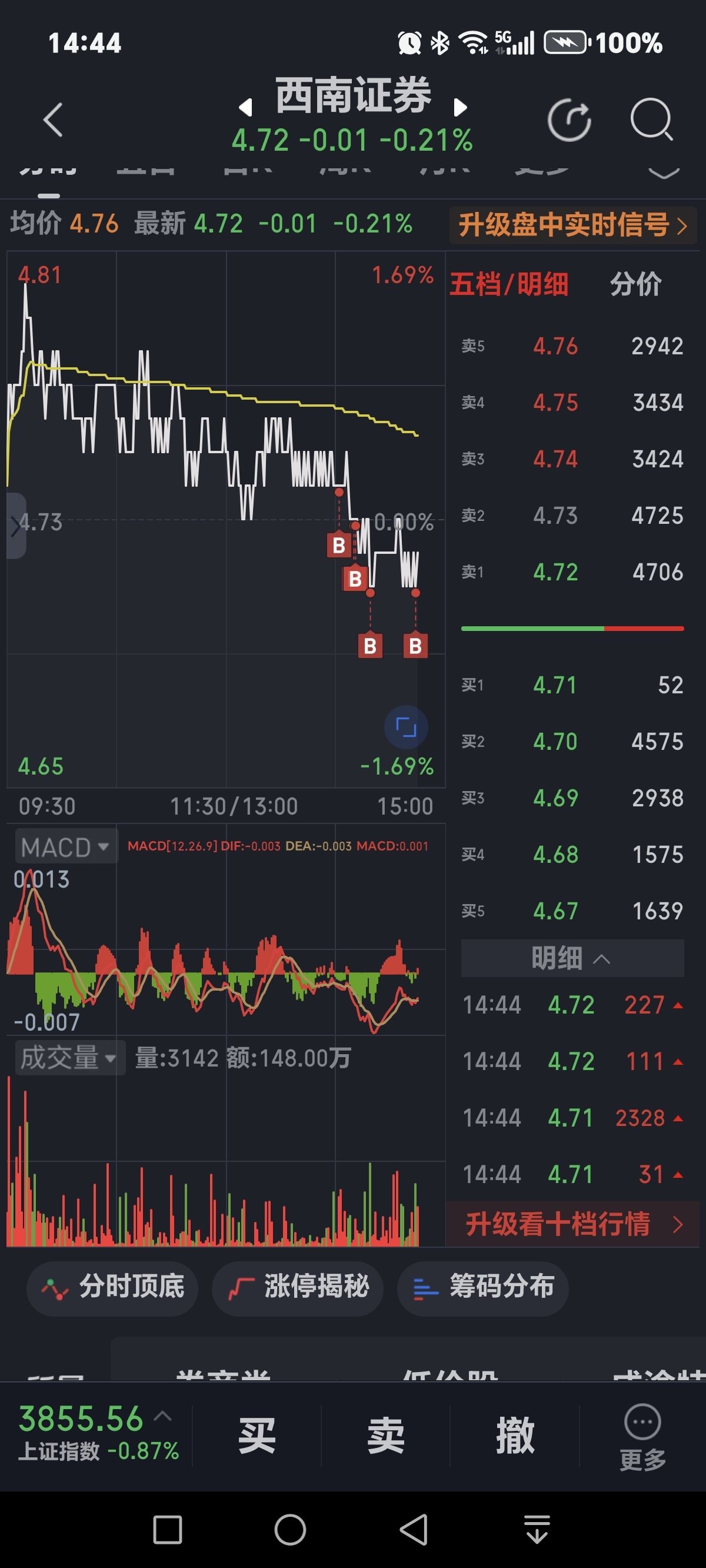Open 升级盘中实时信号 upgrade banner

click(x=572, y=225)
